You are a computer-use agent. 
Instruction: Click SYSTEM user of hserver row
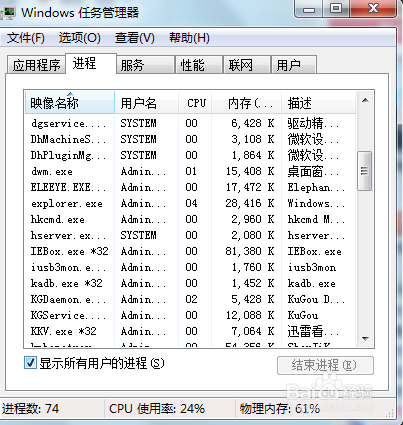pos(138,235)
